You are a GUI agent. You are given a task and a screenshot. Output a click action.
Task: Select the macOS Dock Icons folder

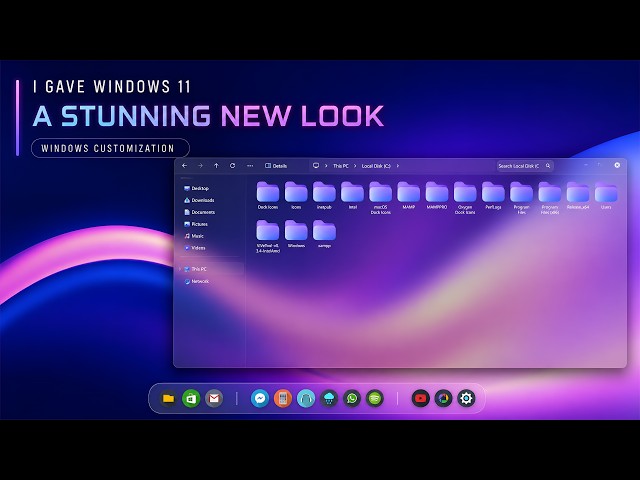point(380,198)
